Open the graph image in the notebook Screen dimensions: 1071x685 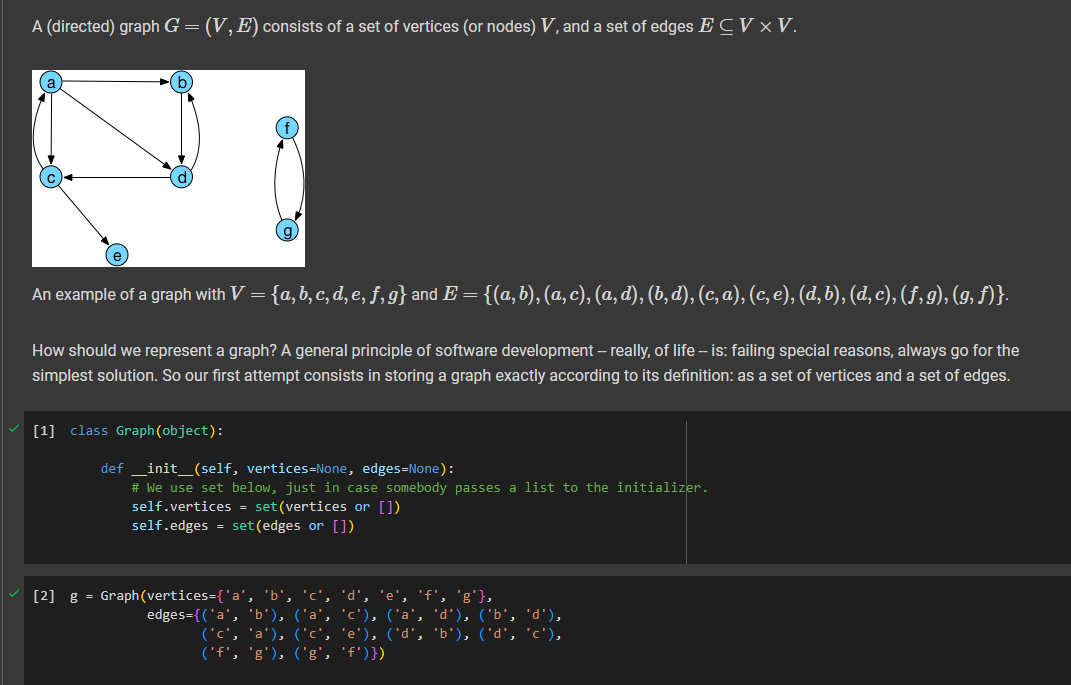[x=168, y=167]
